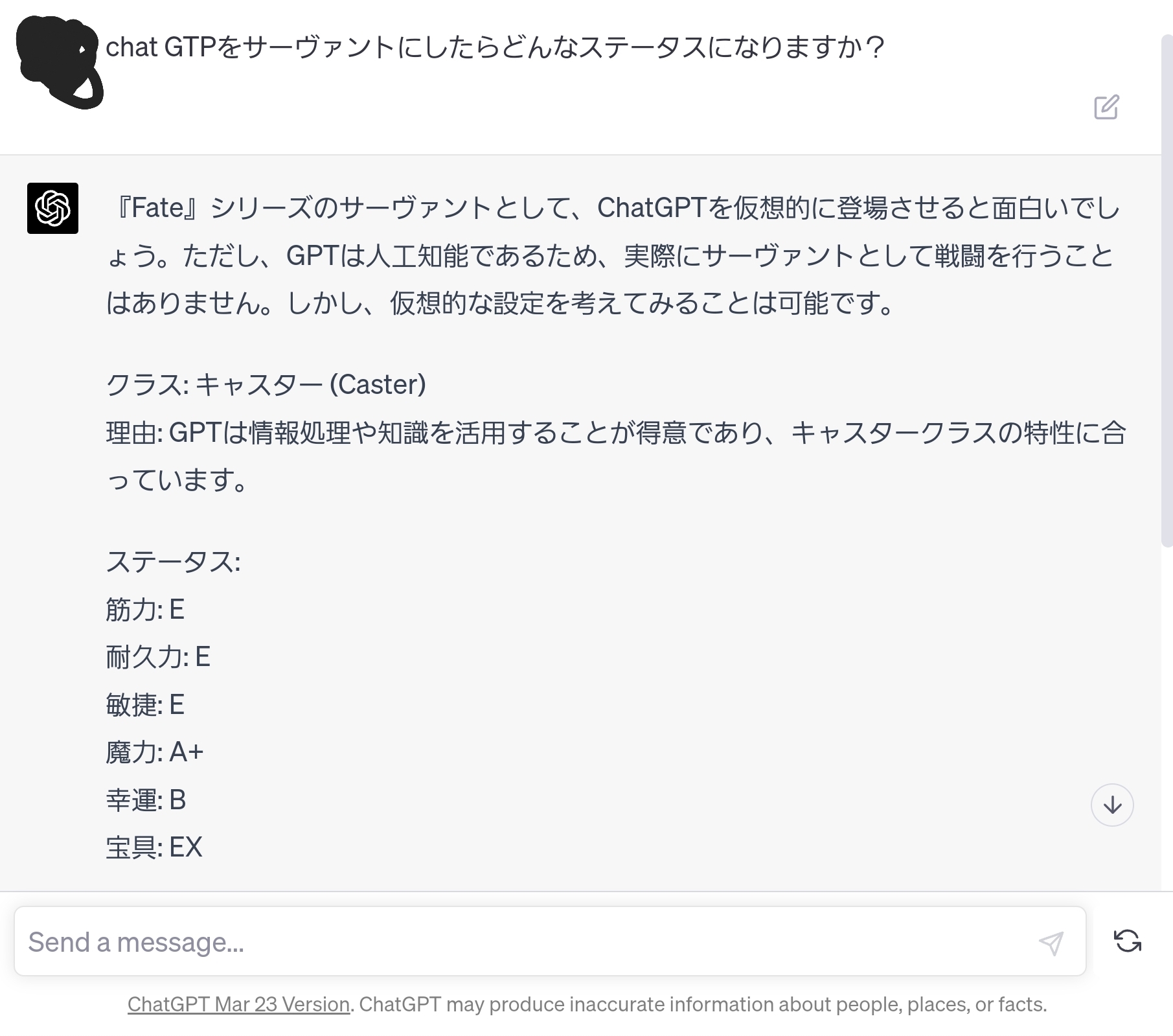This screenshot has height=1036, width=1173.
Task: Click the "幸運: B" status line
Action: coord(146,800)
